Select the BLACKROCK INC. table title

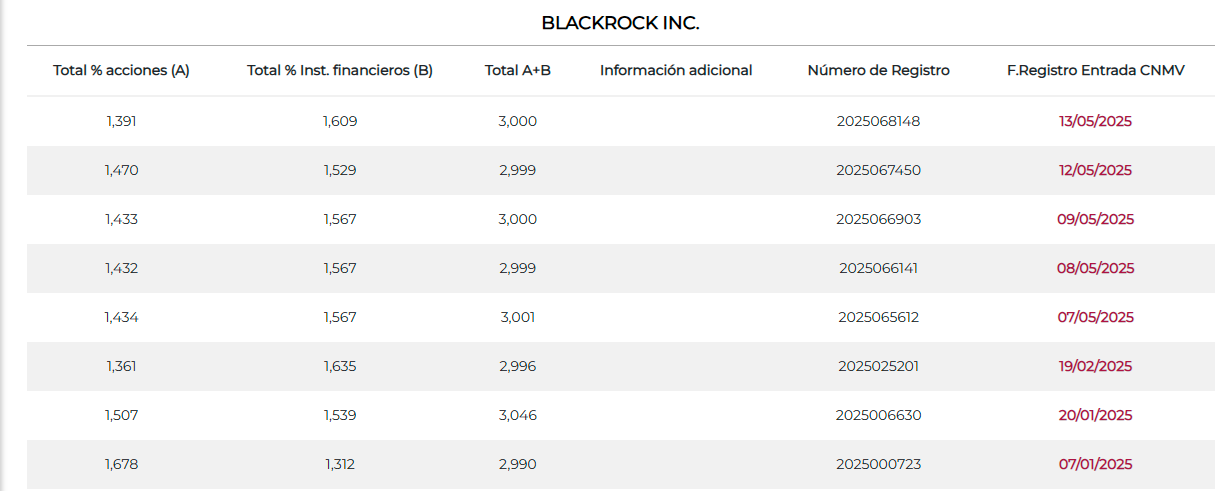tap(620, 23)
